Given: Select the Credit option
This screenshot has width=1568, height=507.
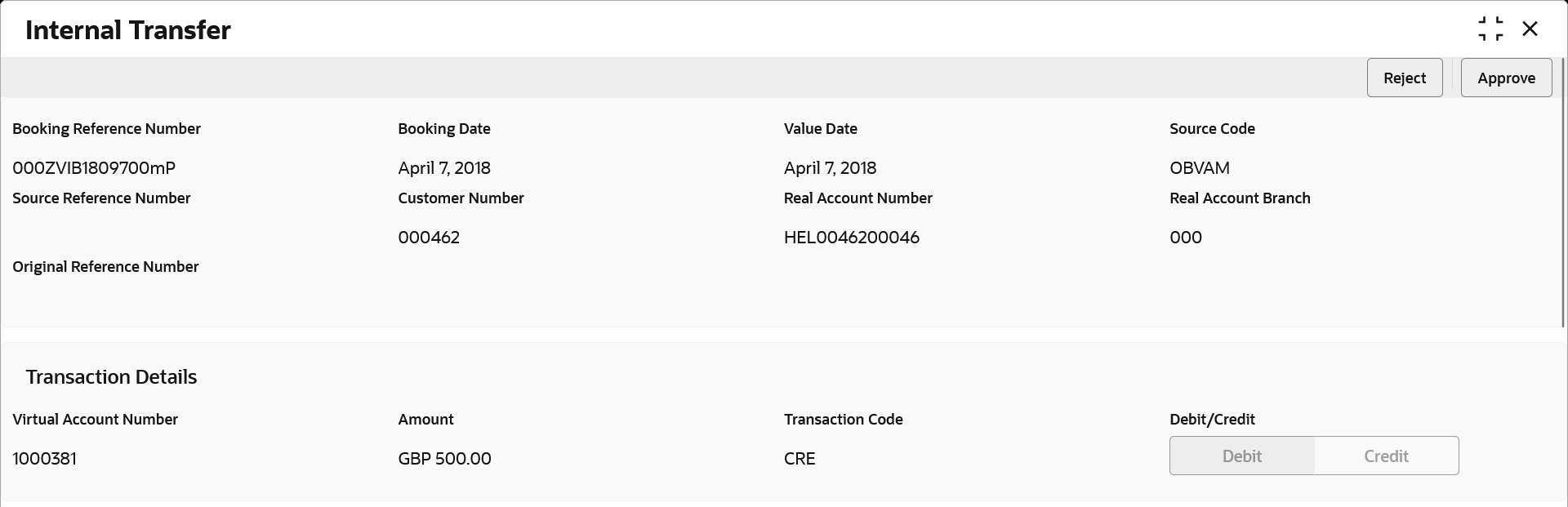Looking at the screenshot, I should [x=1386, y=456].
